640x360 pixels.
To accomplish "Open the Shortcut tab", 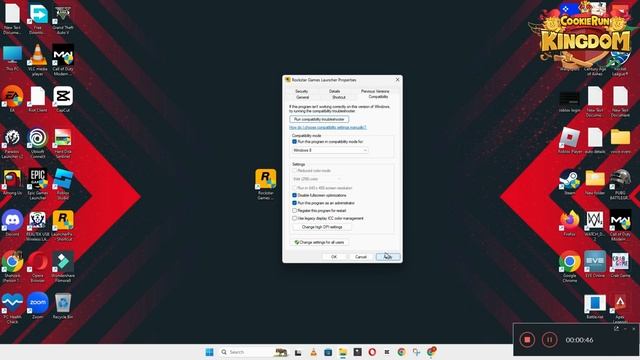I will [339, 98].
